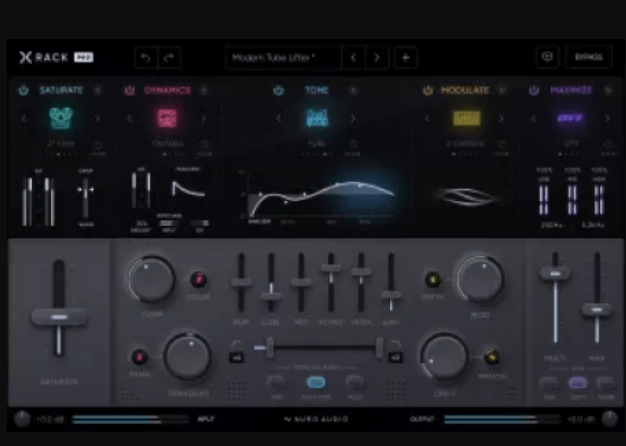Screen dimensions: 626x446
Task: Toggle the pink COLOR button
Action: click(x=198, y=279)
